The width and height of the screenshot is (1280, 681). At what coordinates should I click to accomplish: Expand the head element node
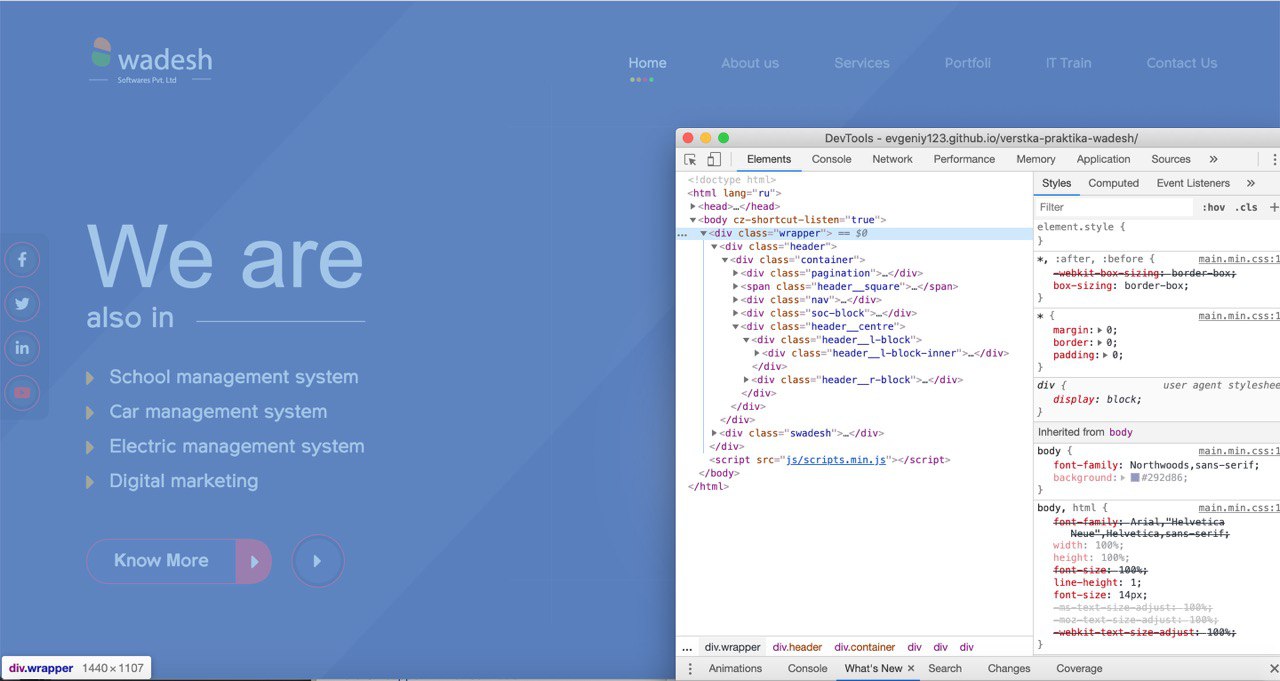tap(693, 206)
